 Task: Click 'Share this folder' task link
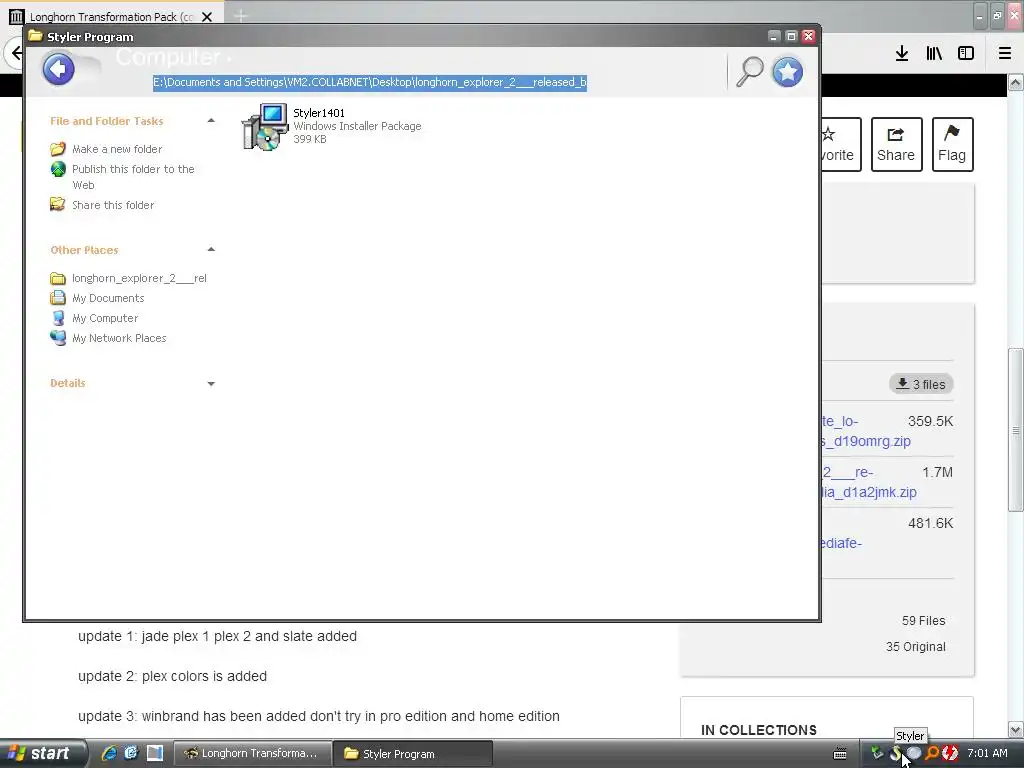[x=113, y=205]
